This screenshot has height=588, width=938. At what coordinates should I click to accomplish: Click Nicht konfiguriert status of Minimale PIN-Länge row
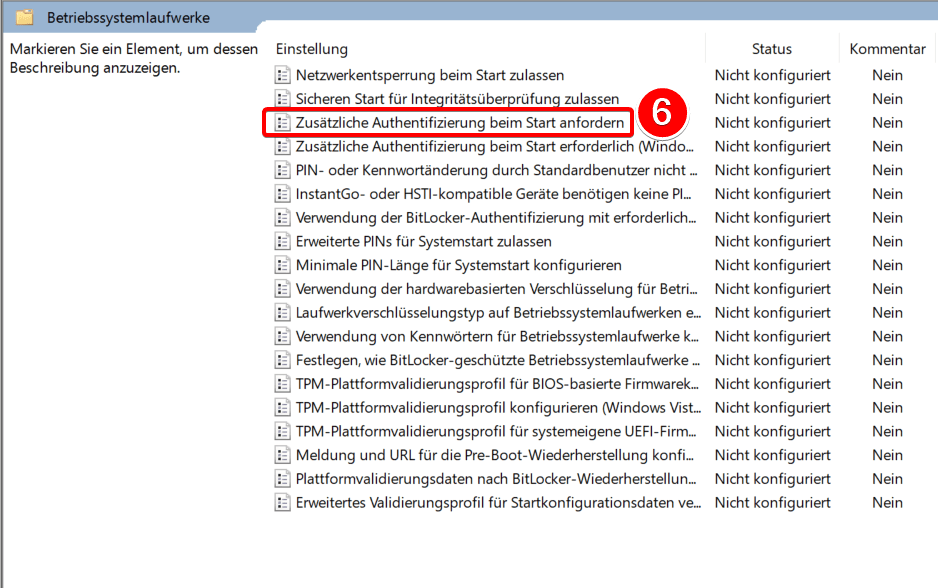[x=772, y=265]
